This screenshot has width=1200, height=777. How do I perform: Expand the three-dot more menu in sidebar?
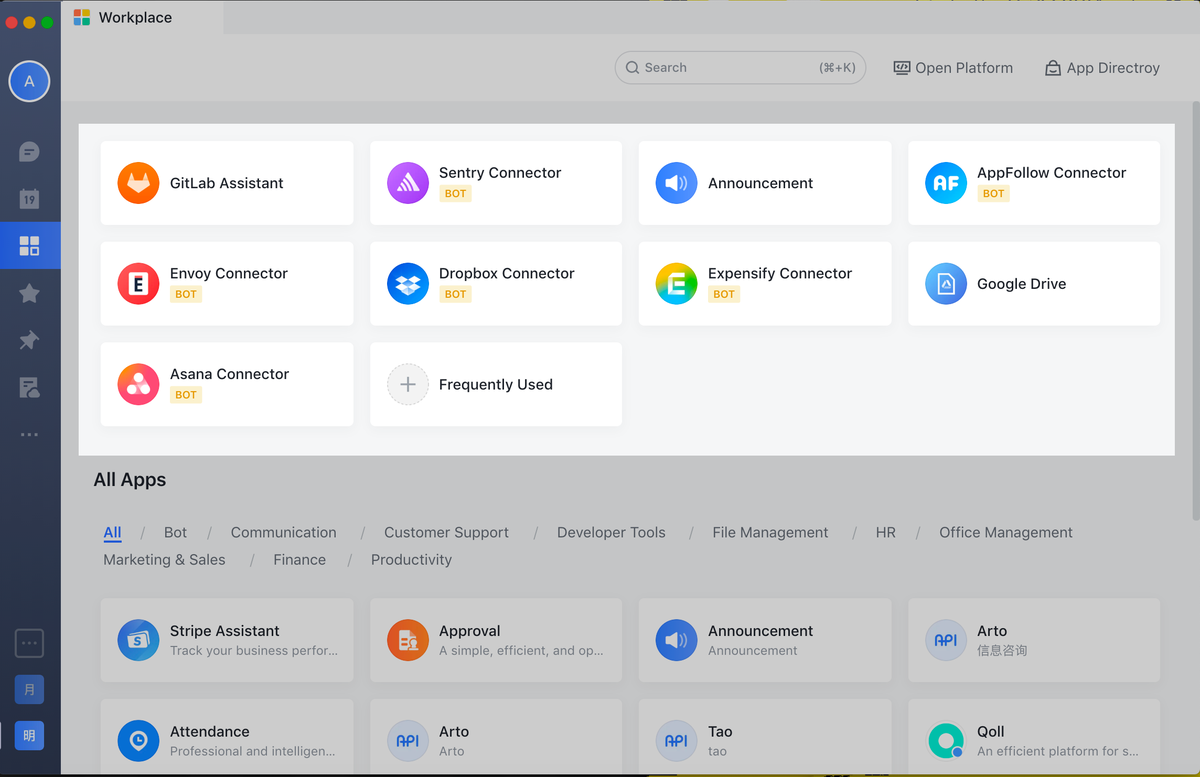(x=29, y=435)
